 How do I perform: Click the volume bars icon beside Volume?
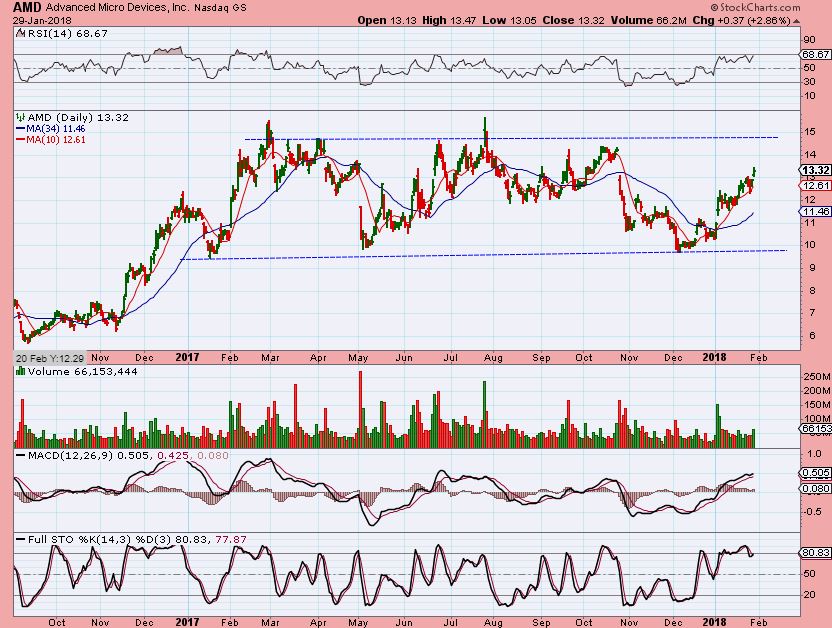pyautogui.click(x=21, y=371)
